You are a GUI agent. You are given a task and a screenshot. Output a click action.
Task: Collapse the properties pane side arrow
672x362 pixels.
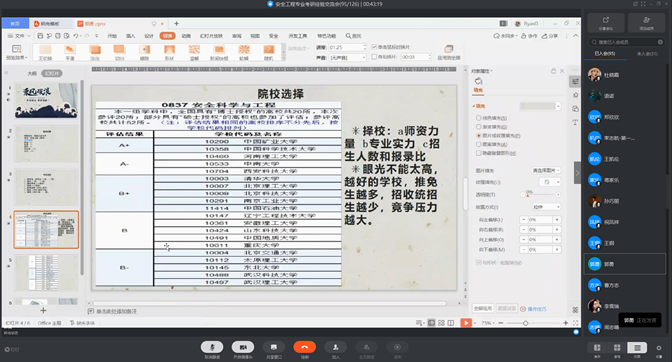[577, 173]
